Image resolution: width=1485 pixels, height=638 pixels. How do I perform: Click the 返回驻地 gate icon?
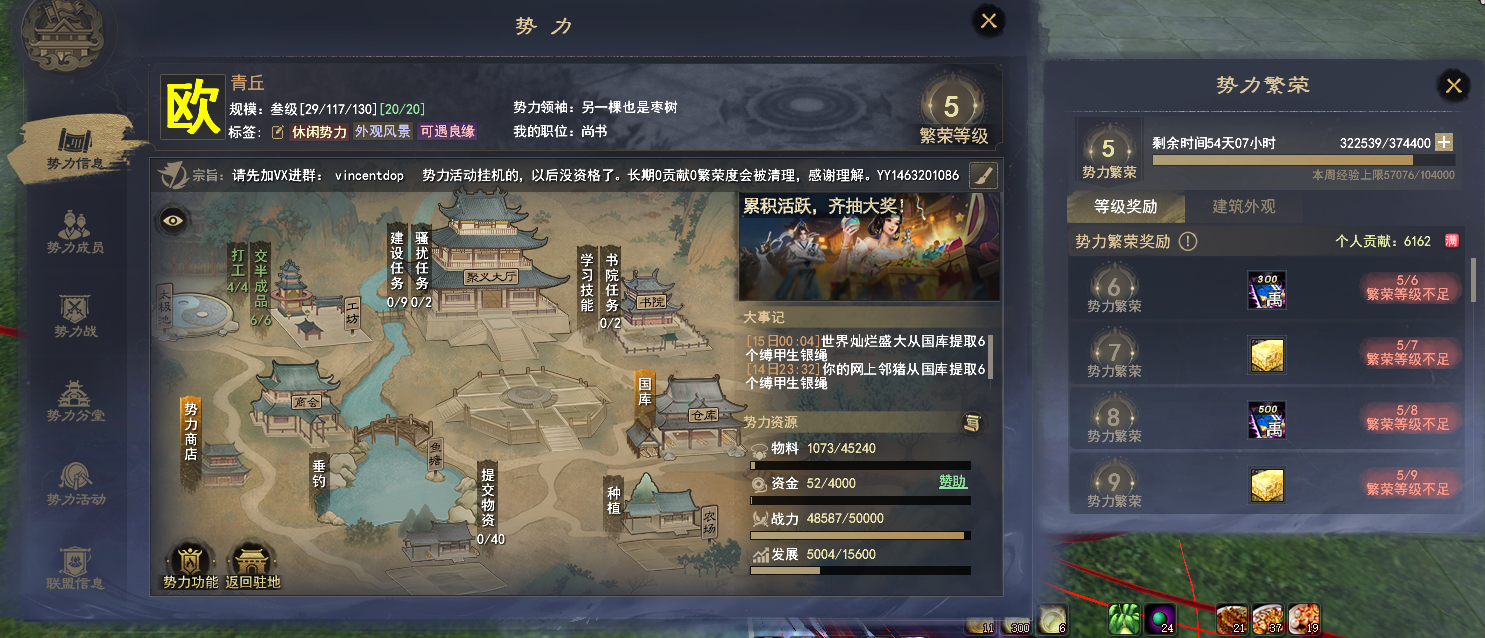253,566
